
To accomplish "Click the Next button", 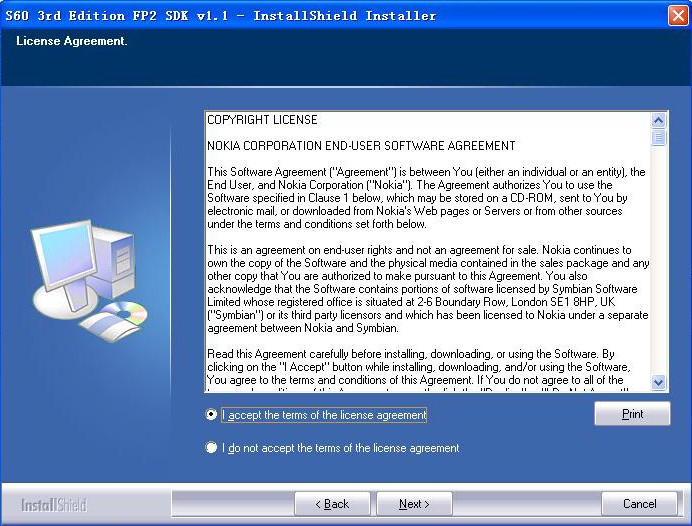I will (x=414, y=504).
